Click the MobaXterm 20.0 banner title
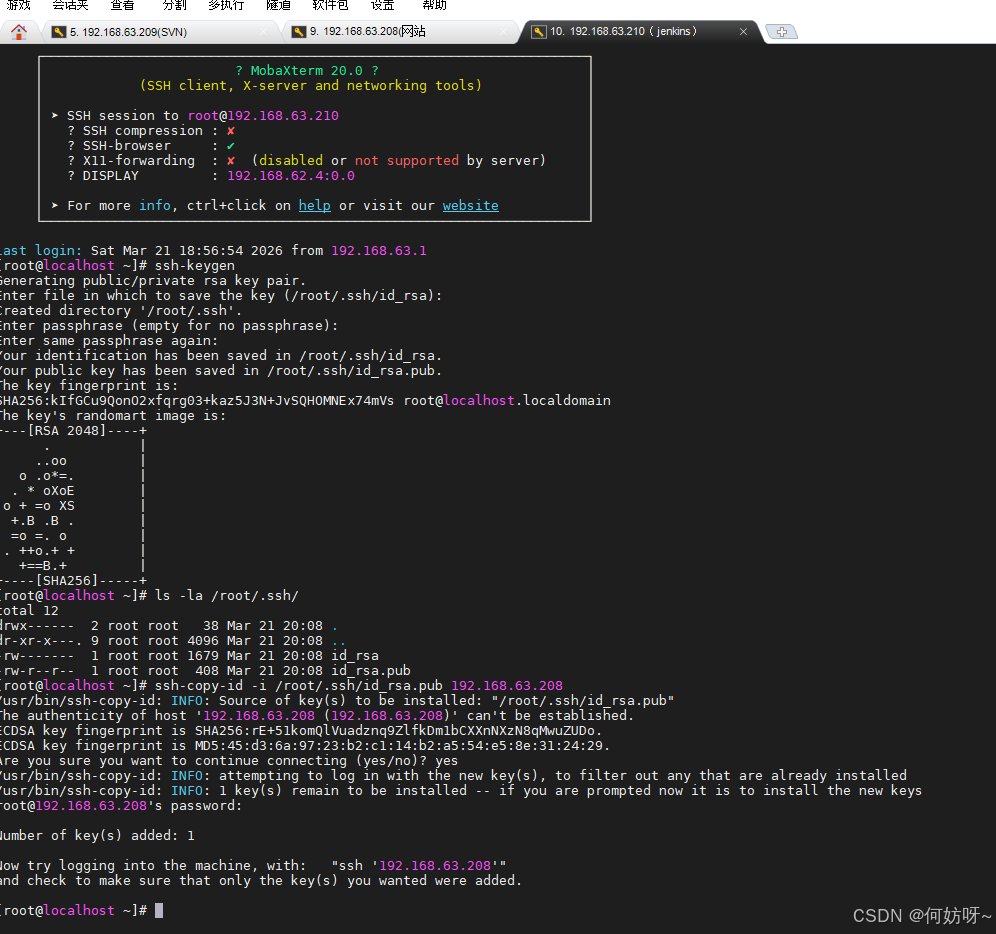 (x=307, y=71)
